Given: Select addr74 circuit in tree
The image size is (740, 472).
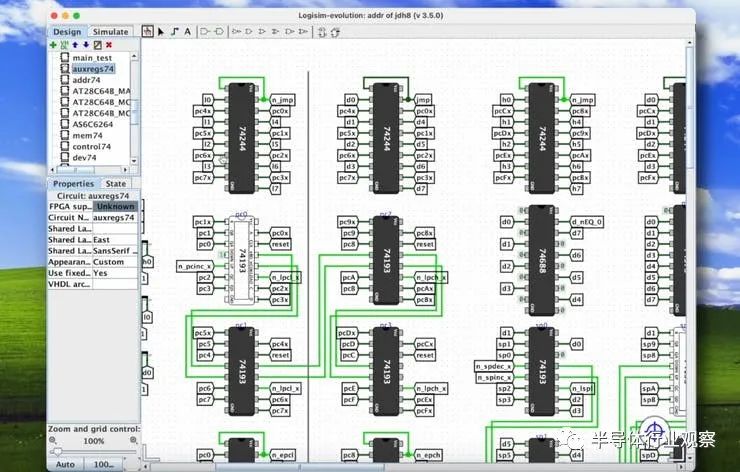Looking at the screenshot, I should click(86, 80).
